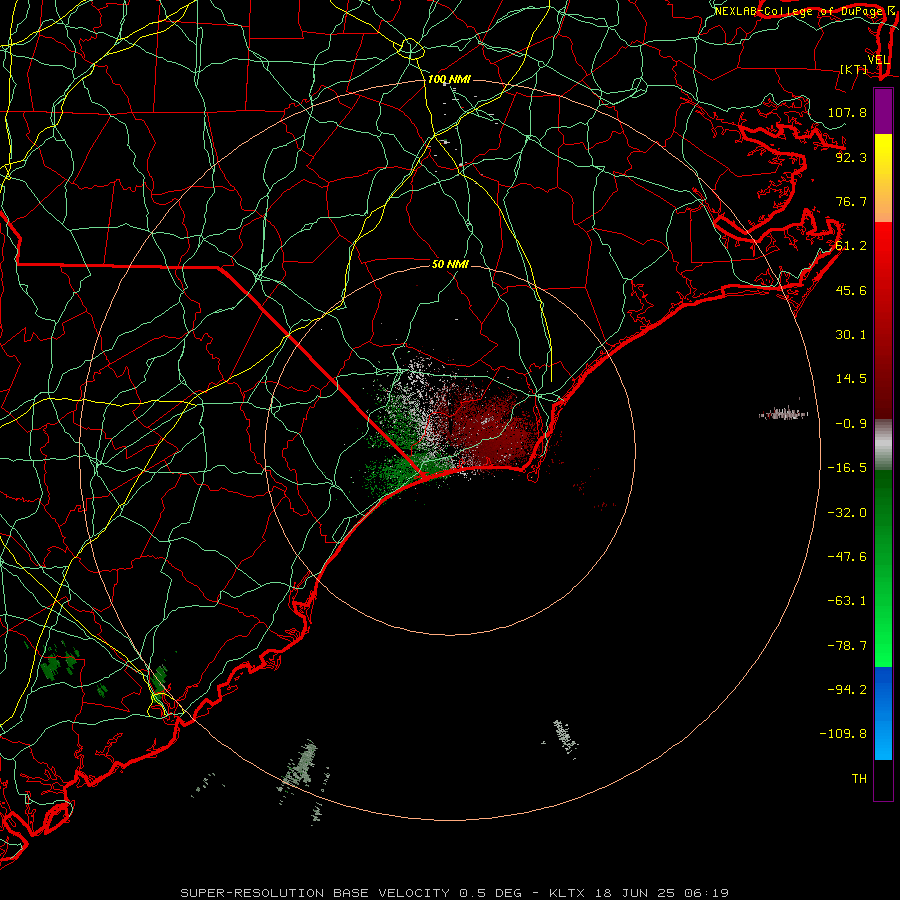This screenshot has width=900, height=900.
Task: Click the -63.1 velocity scale value
Action: (x=847, y=601)
